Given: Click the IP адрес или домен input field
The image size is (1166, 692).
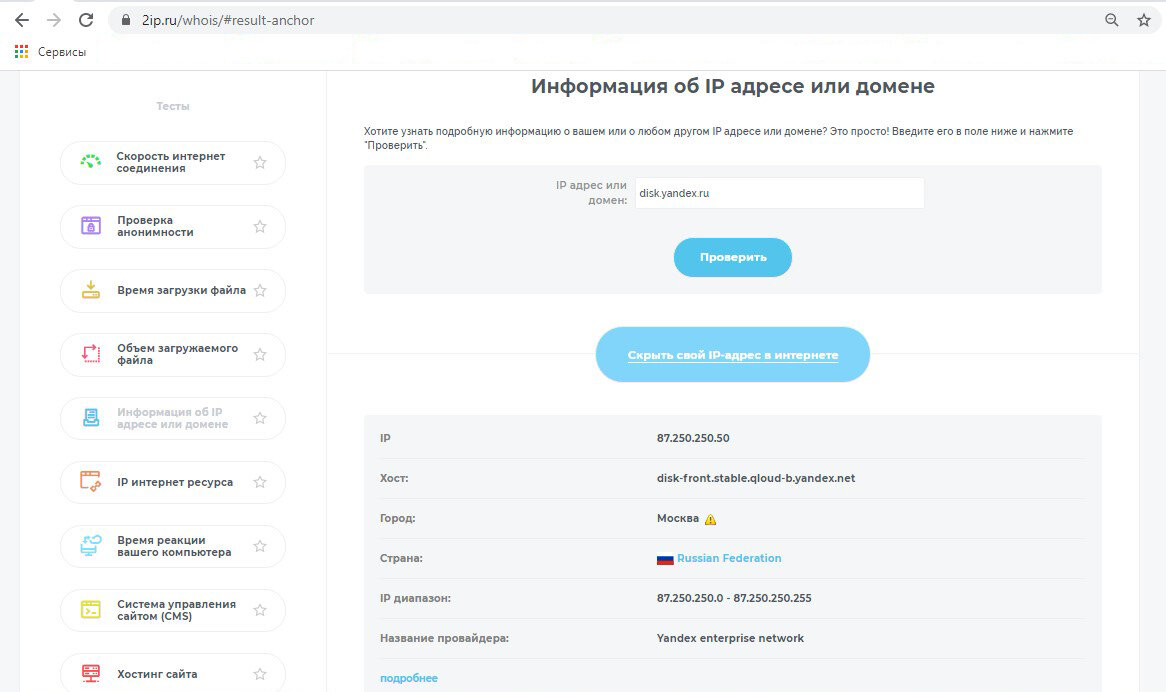Looking at the screenshot, I should [779, 193].
